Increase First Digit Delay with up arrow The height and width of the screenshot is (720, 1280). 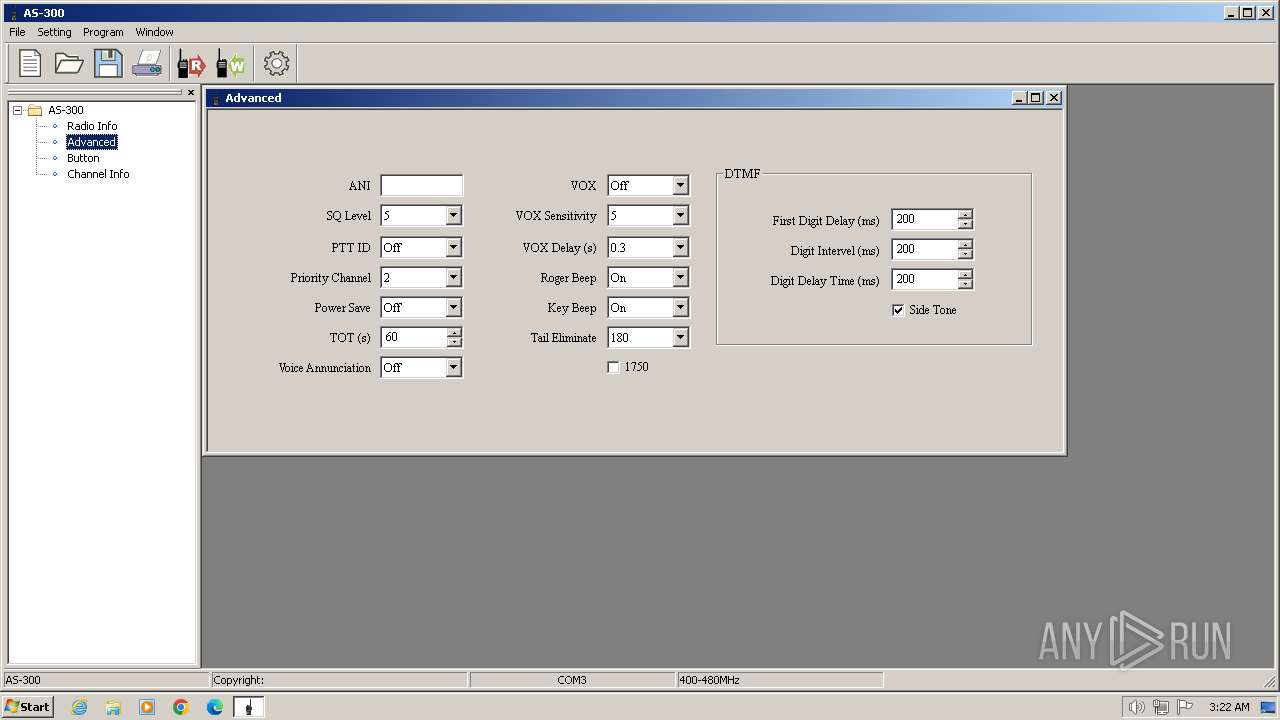pyautogui.click(x=965, y=214)
